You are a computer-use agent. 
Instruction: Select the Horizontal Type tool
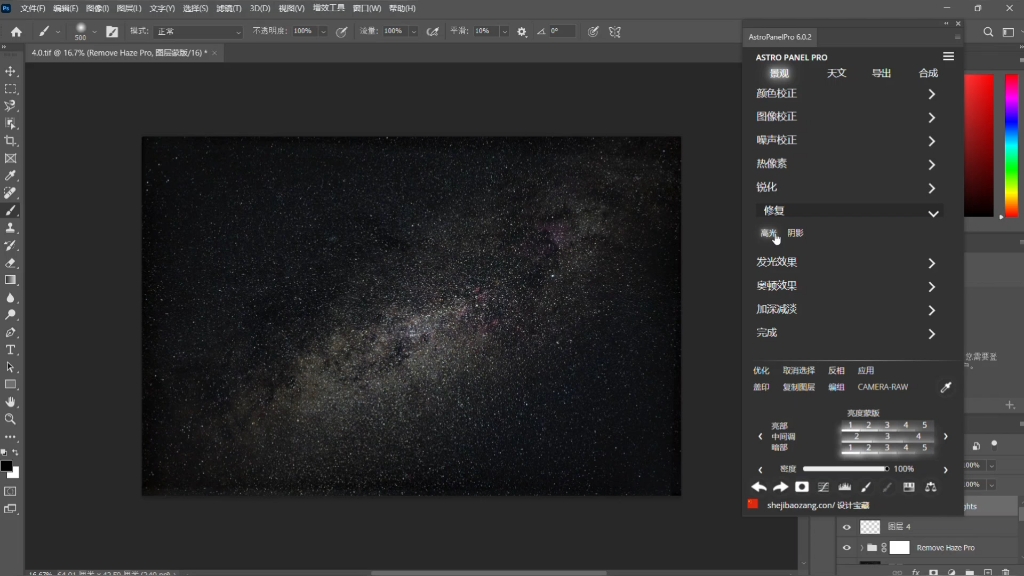click(10, 350)
